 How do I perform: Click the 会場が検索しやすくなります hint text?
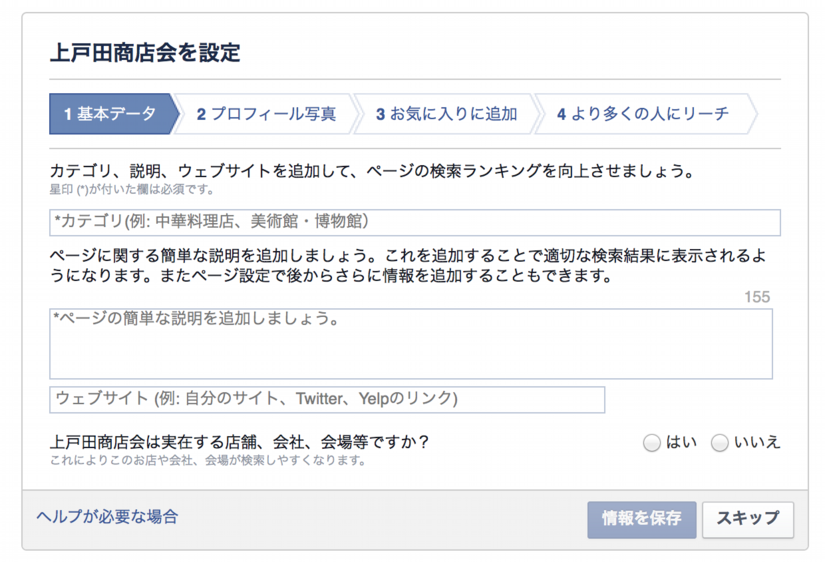(207, 461)
